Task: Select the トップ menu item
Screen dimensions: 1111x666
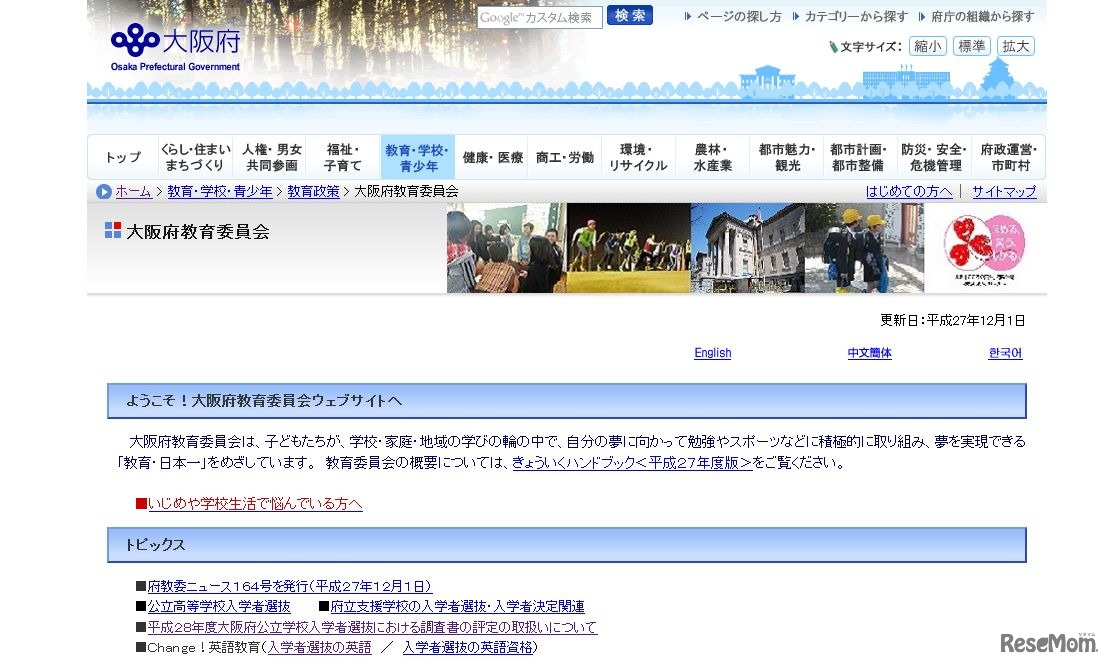Action: click(x=121, y=156)
